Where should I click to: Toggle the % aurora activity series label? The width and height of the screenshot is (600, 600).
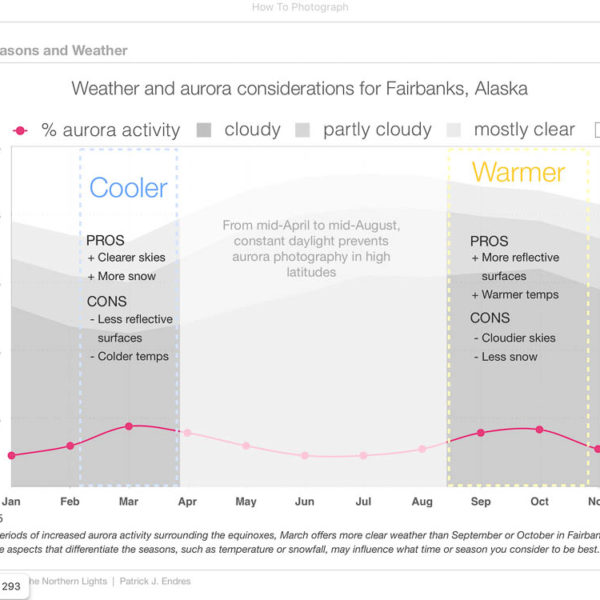pyautogui.click(x=110, y=130)
